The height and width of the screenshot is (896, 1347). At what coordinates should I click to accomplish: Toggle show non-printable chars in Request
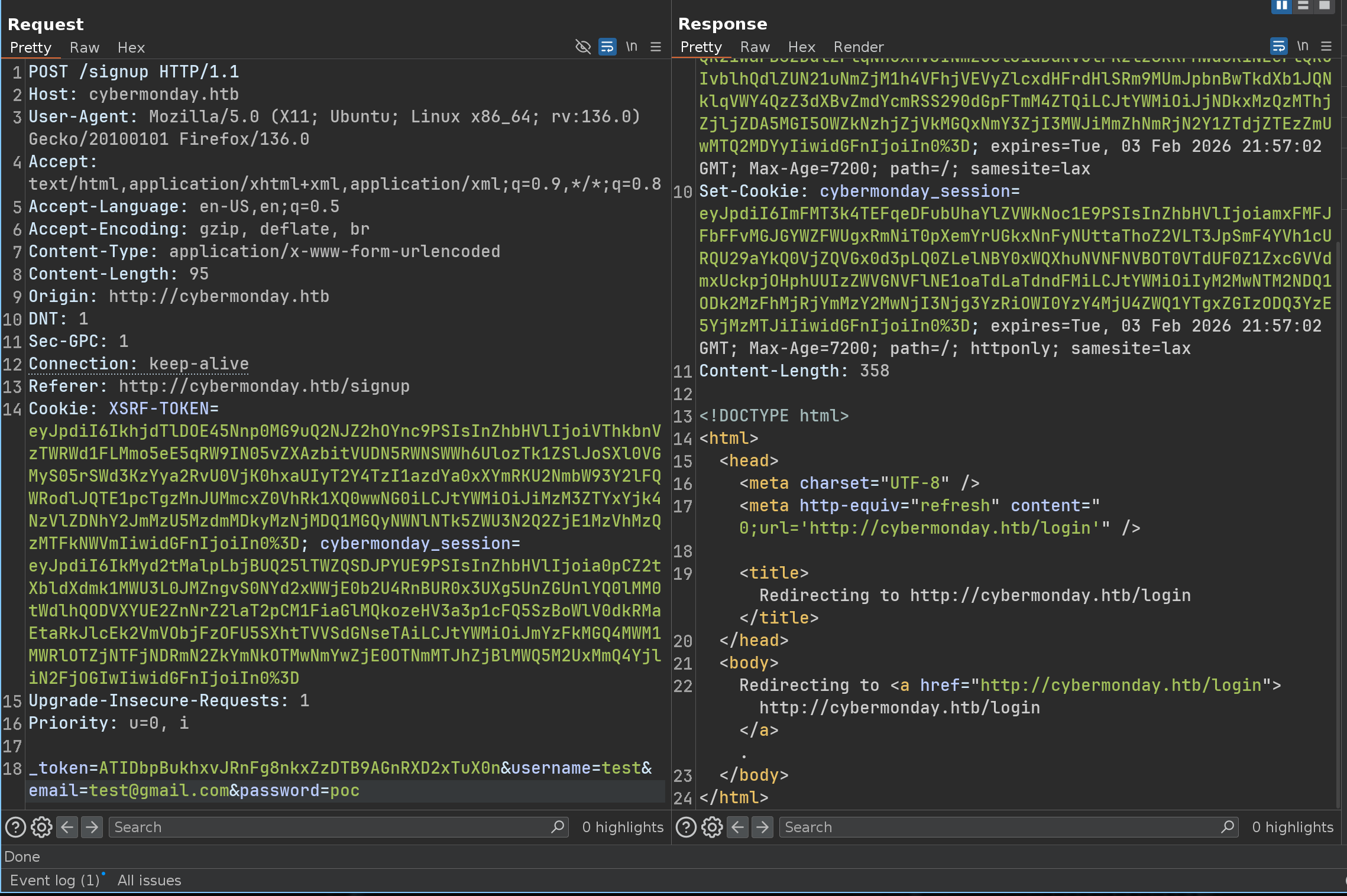tap(632, 47)
